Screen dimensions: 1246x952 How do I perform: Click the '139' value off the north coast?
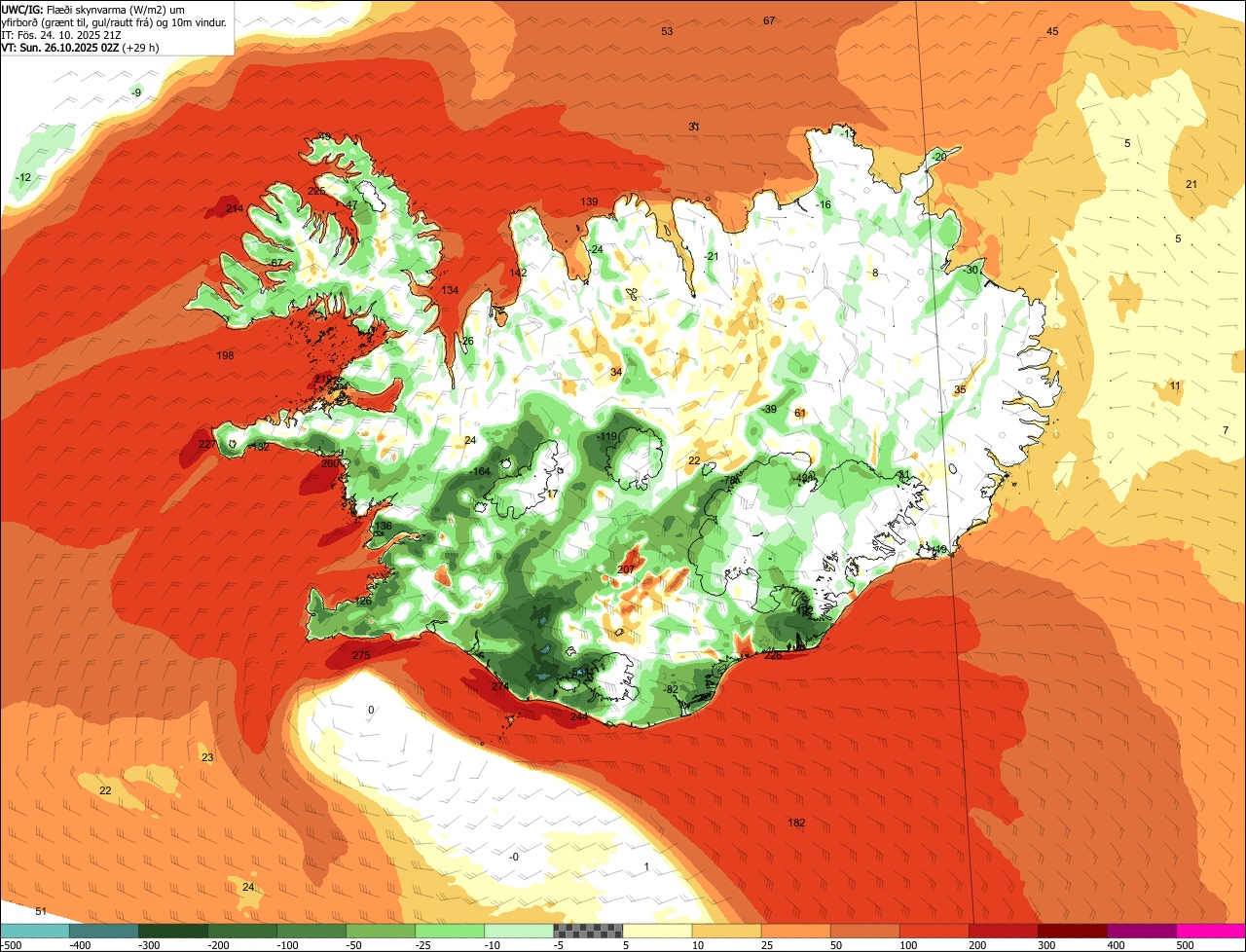[590, 201]
